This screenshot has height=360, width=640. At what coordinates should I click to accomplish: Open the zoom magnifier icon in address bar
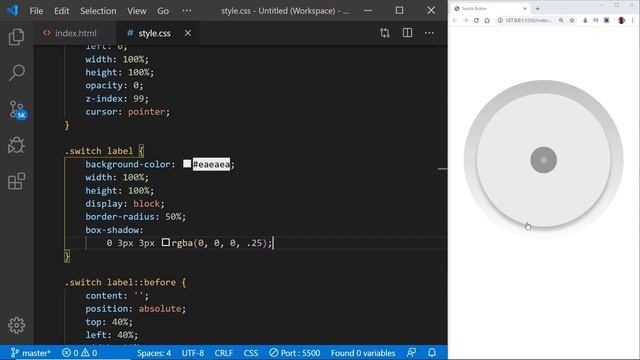561,20
